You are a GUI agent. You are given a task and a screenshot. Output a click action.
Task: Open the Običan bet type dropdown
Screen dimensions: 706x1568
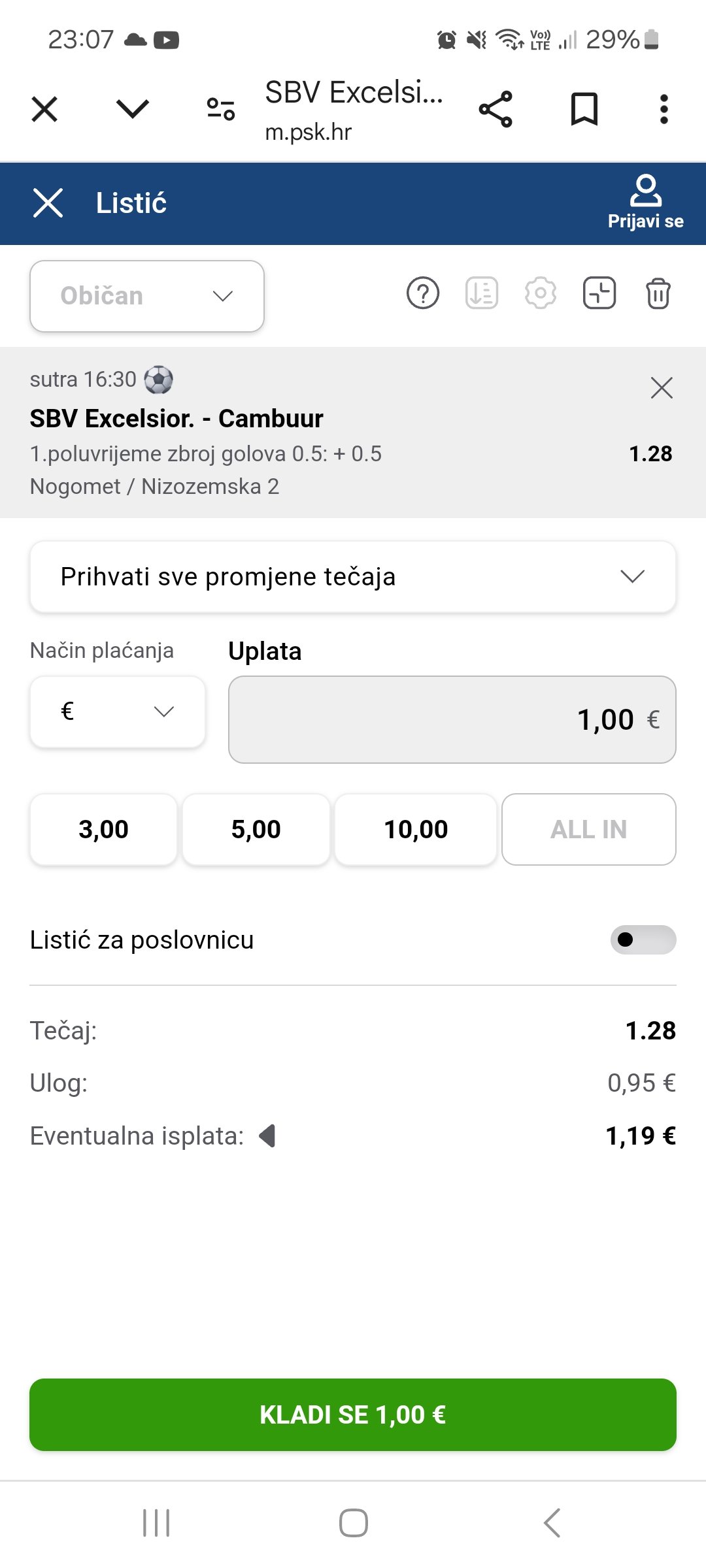pos(147,296)
